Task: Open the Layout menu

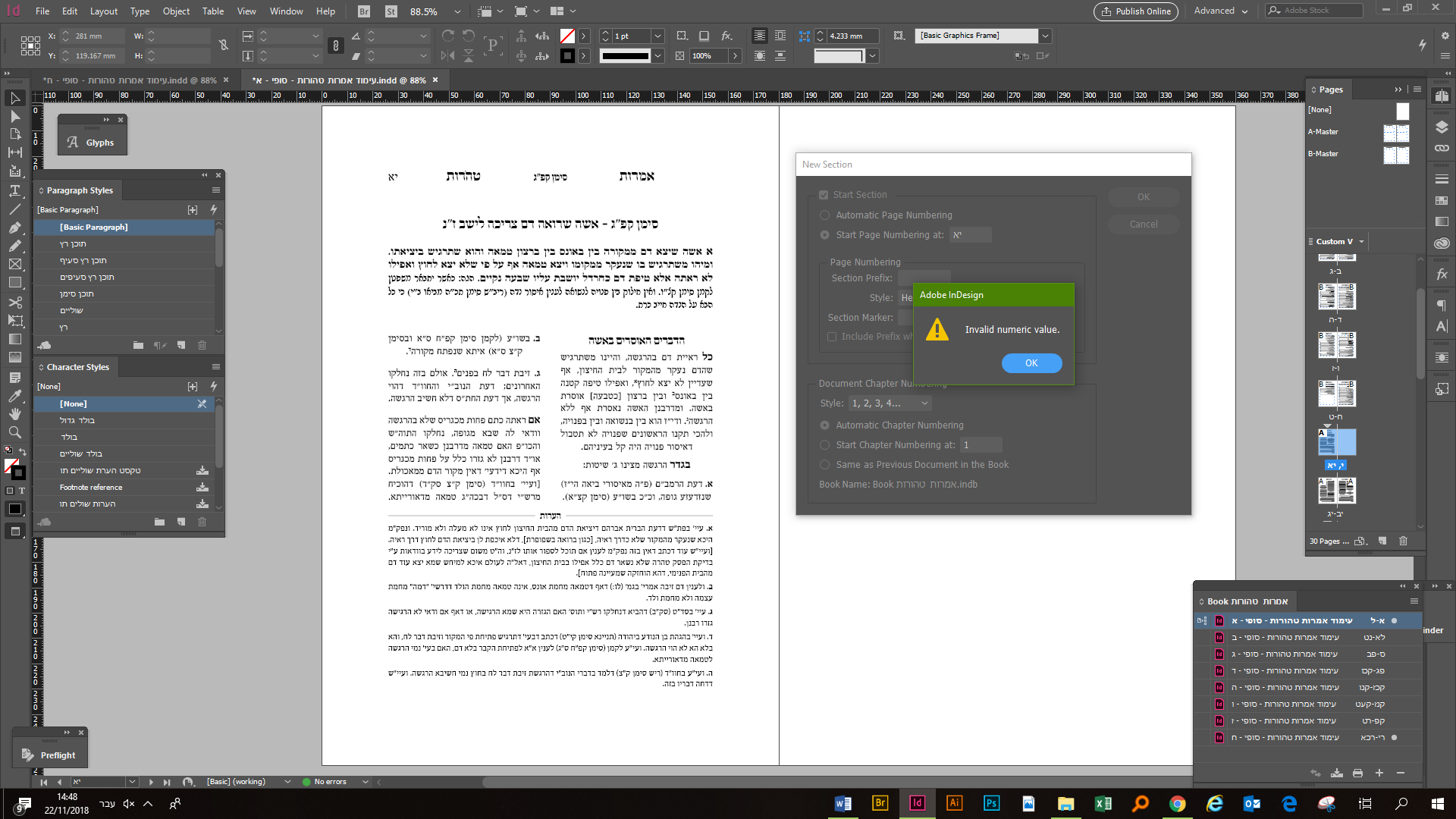Action: click(104, 11)
